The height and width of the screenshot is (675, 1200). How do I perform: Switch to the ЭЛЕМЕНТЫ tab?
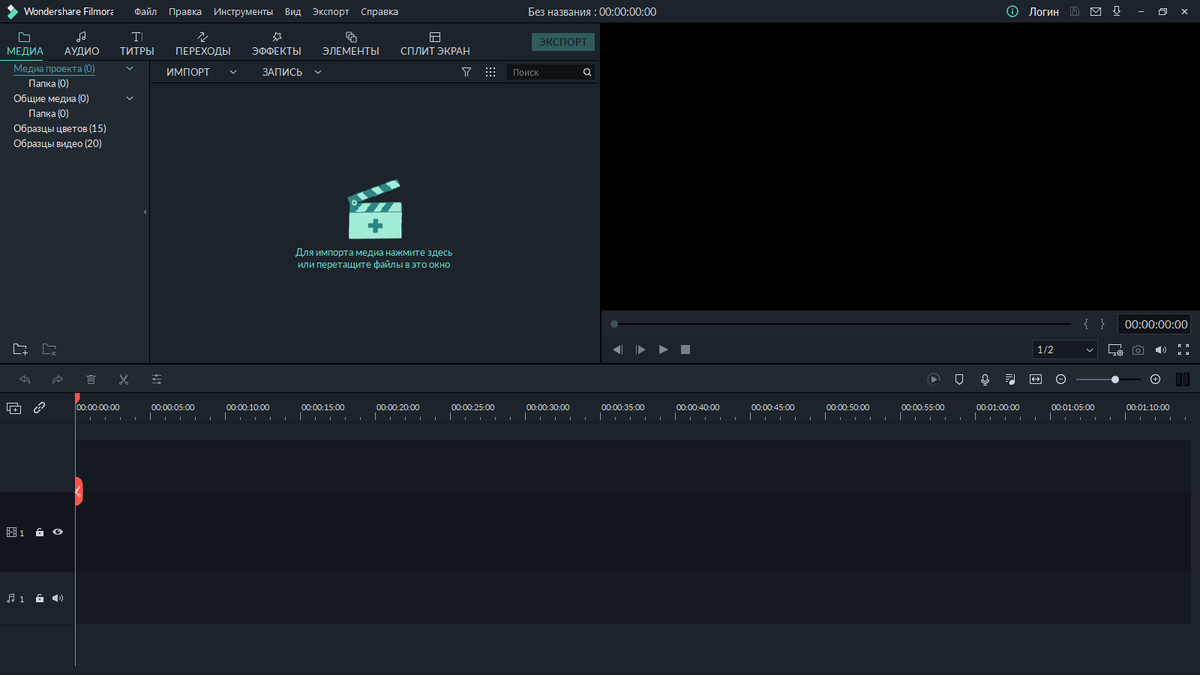click(351, 43)
